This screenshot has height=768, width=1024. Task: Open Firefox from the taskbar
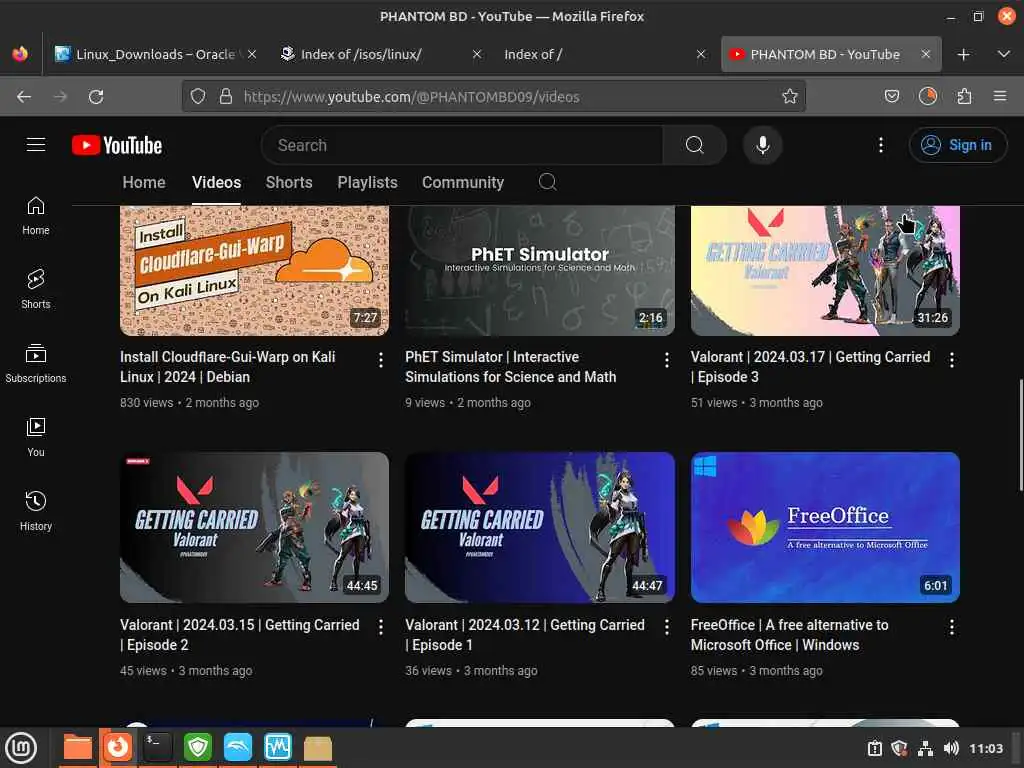(118, 747)
